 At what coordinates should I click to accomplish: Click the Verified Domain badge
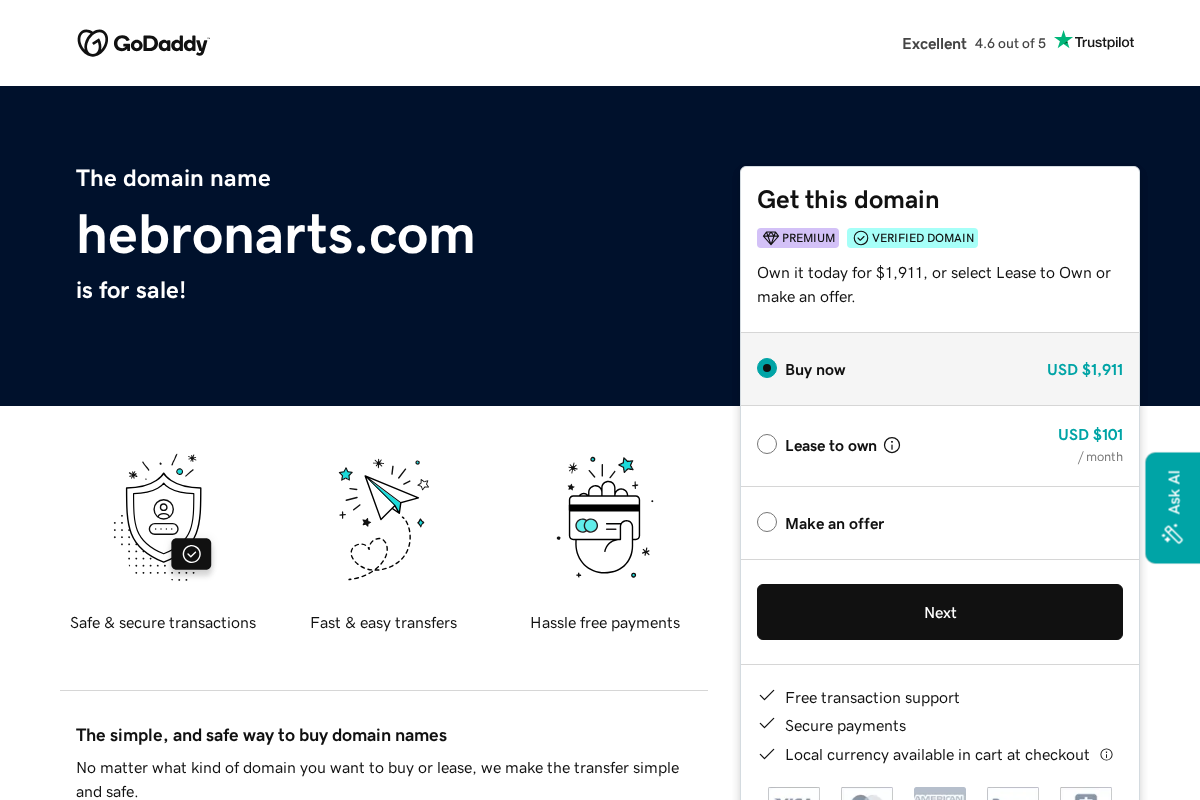coord(912,238)
